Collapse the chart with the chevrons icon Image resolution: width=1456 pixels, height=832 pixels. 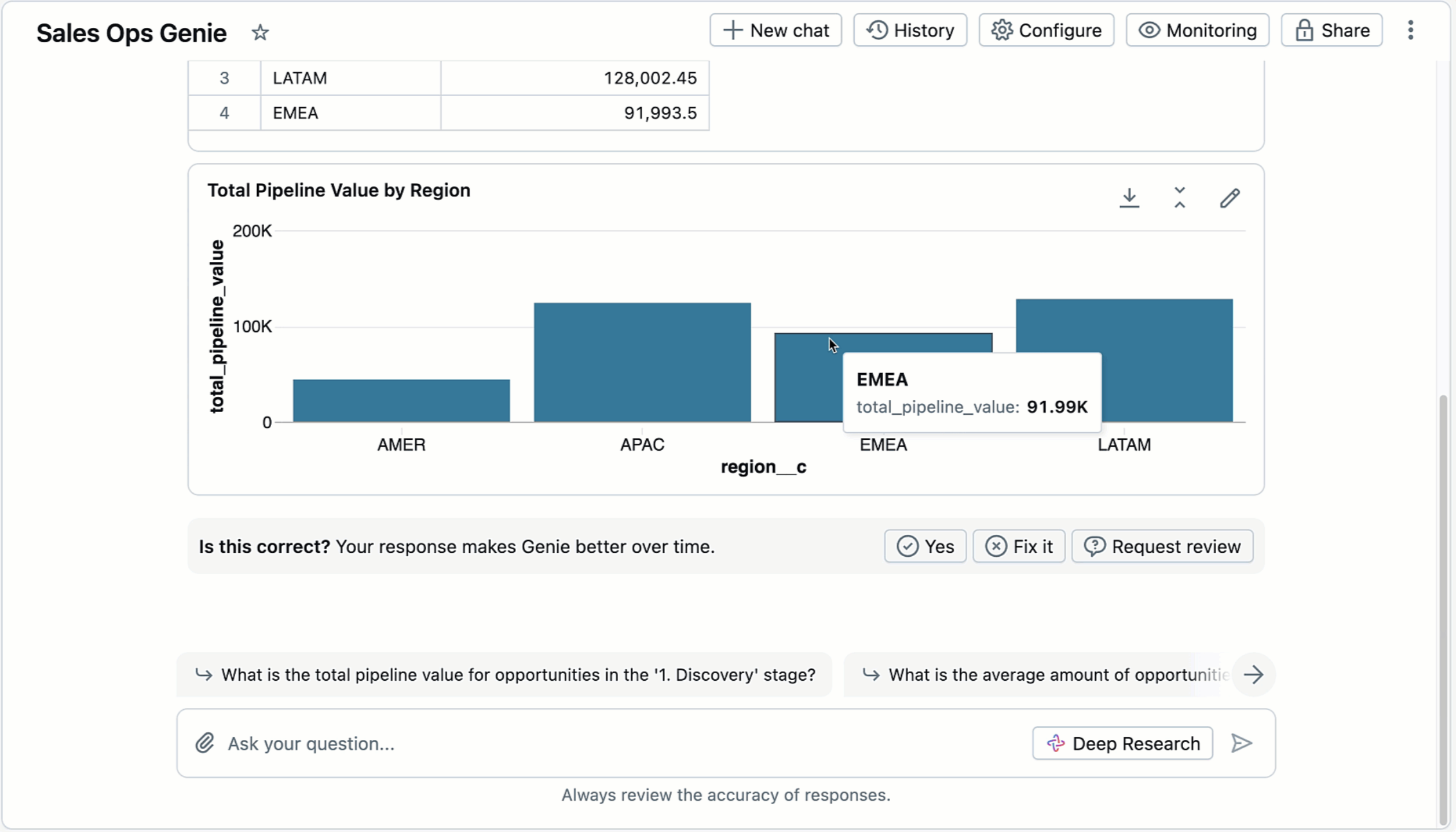1180,198
